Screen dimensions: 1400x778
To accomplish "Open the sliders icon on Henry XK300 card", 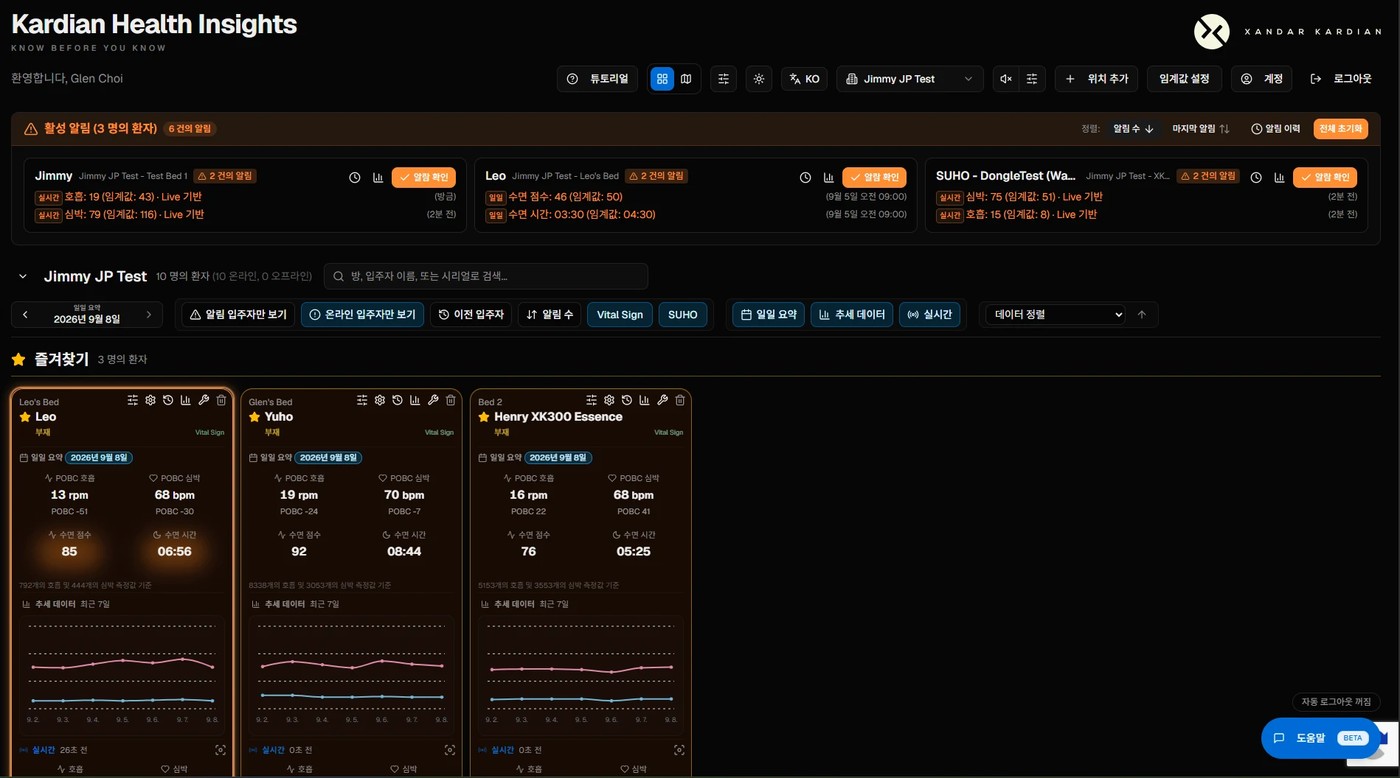I will (x=591, y=400).
